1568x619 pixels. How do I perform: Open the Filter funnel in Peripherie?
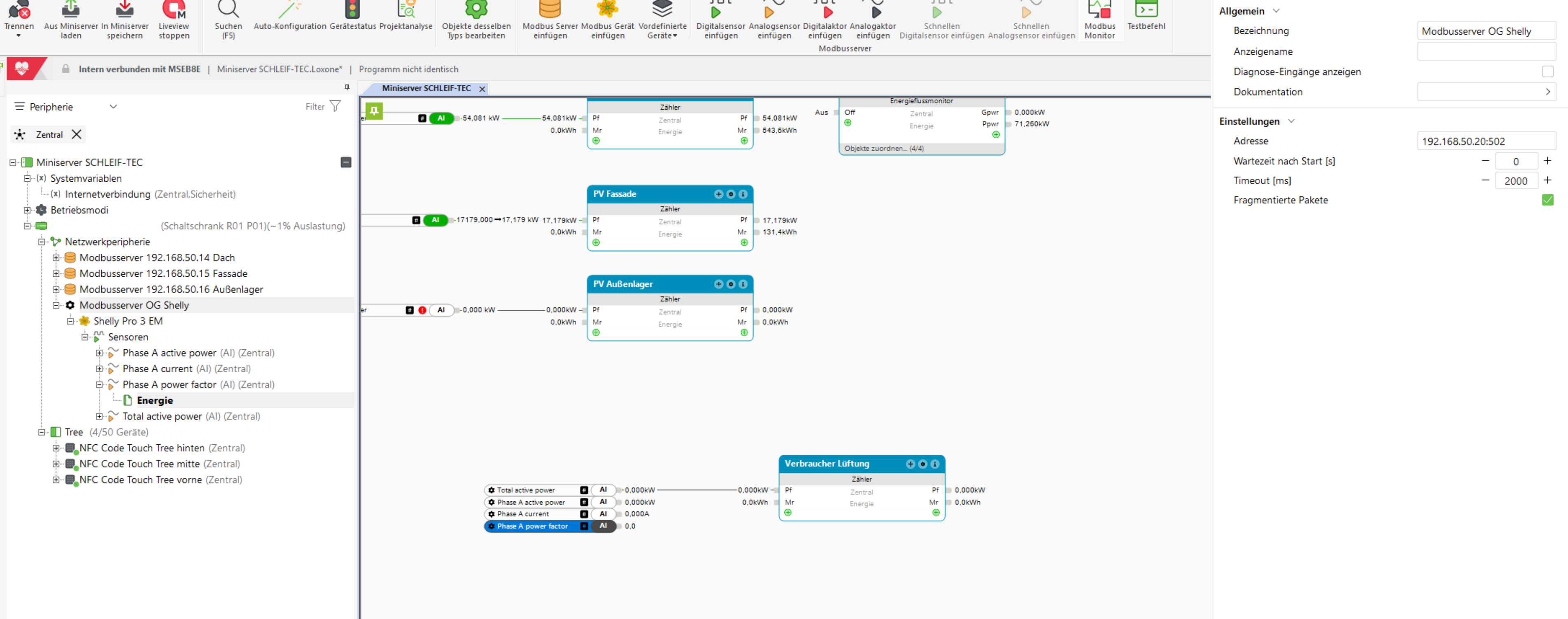point(336,107)
